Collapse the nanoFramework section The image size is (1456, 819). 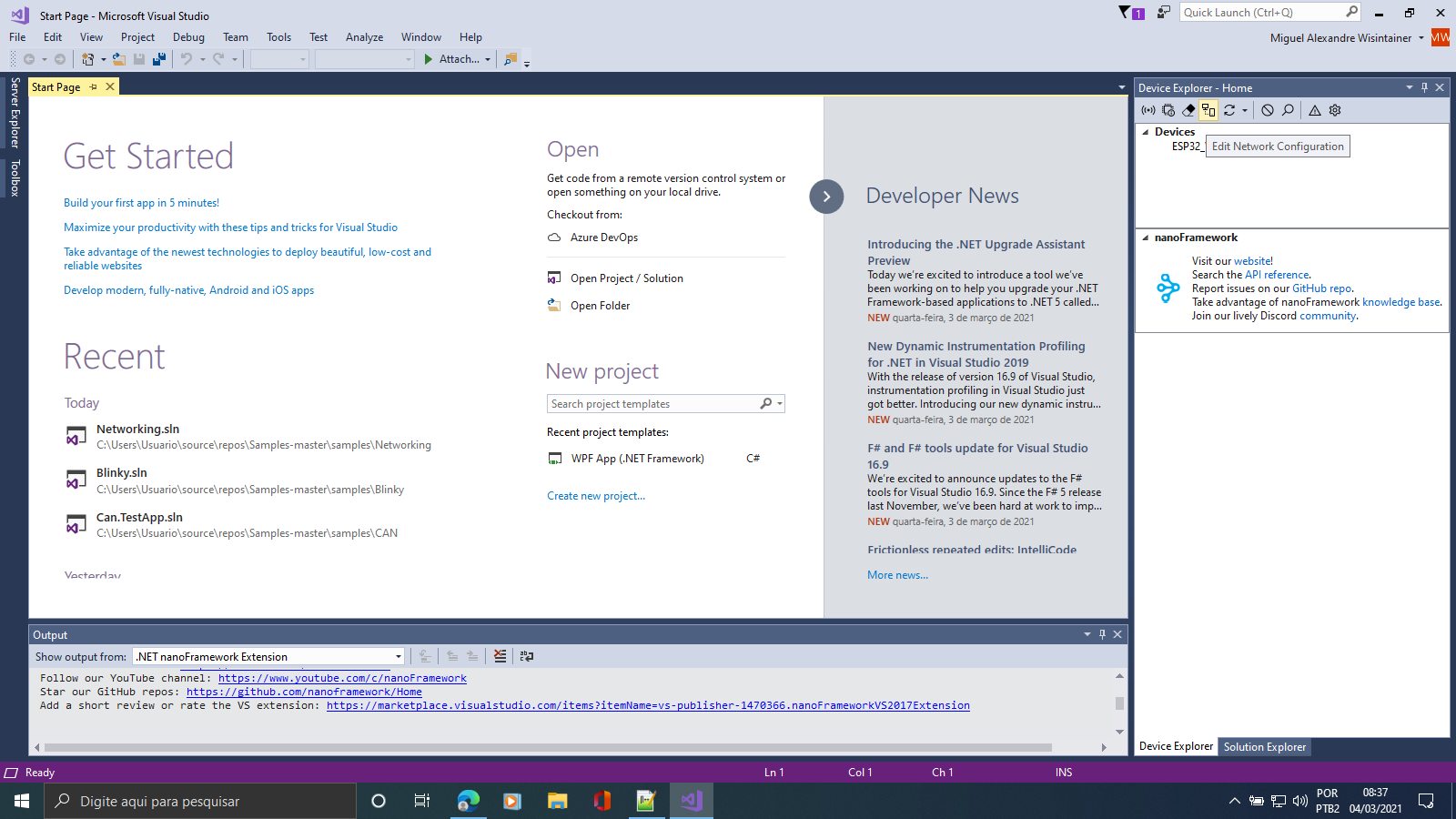[x=1146, y=238]
